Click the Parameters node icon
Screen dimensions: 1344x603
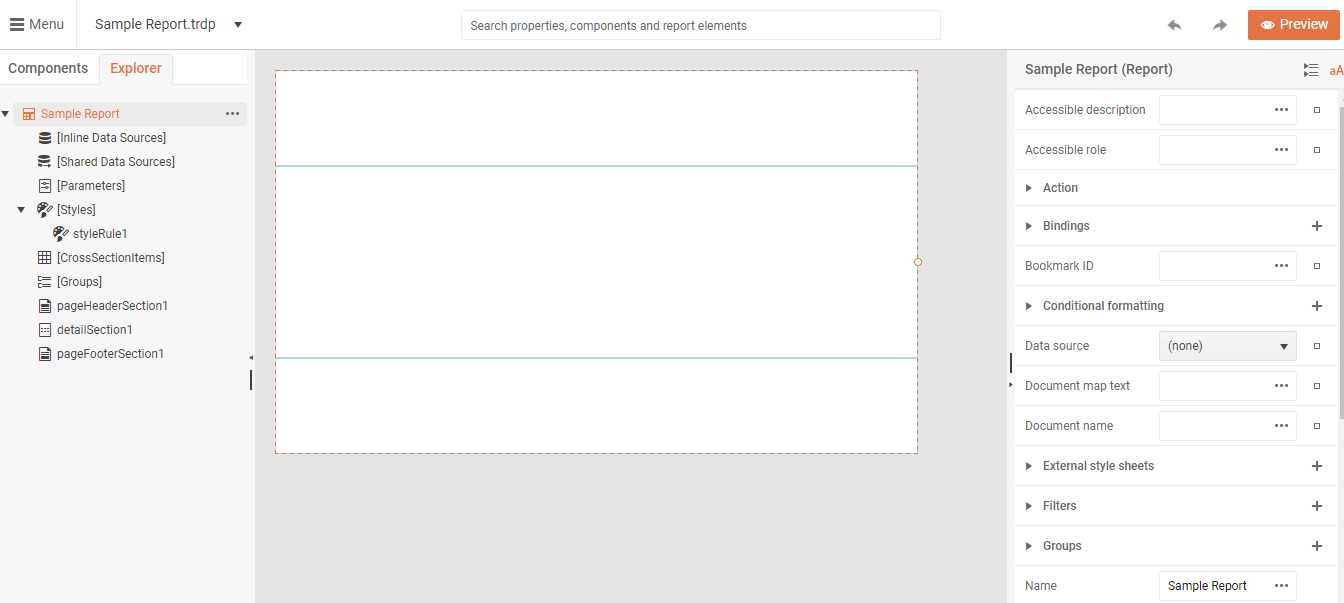click(44, 186)
